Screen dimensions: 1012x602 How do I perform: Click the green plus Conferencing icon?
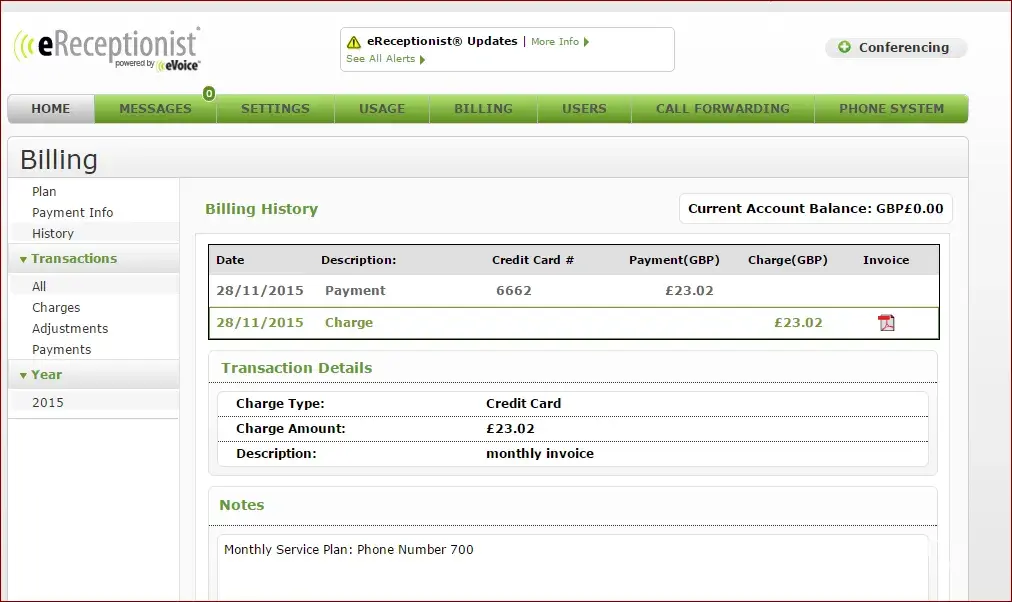[x=845, y=47]
